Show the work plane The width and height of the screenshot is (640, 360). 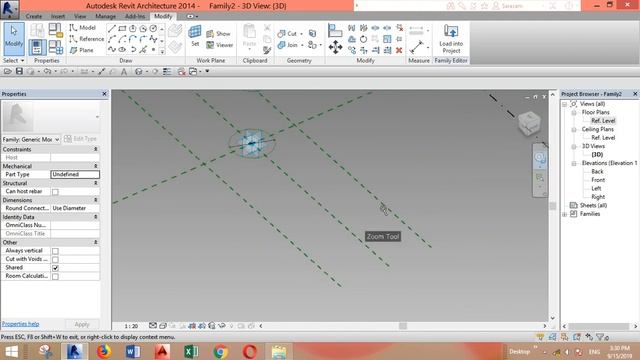coord(218,33)
